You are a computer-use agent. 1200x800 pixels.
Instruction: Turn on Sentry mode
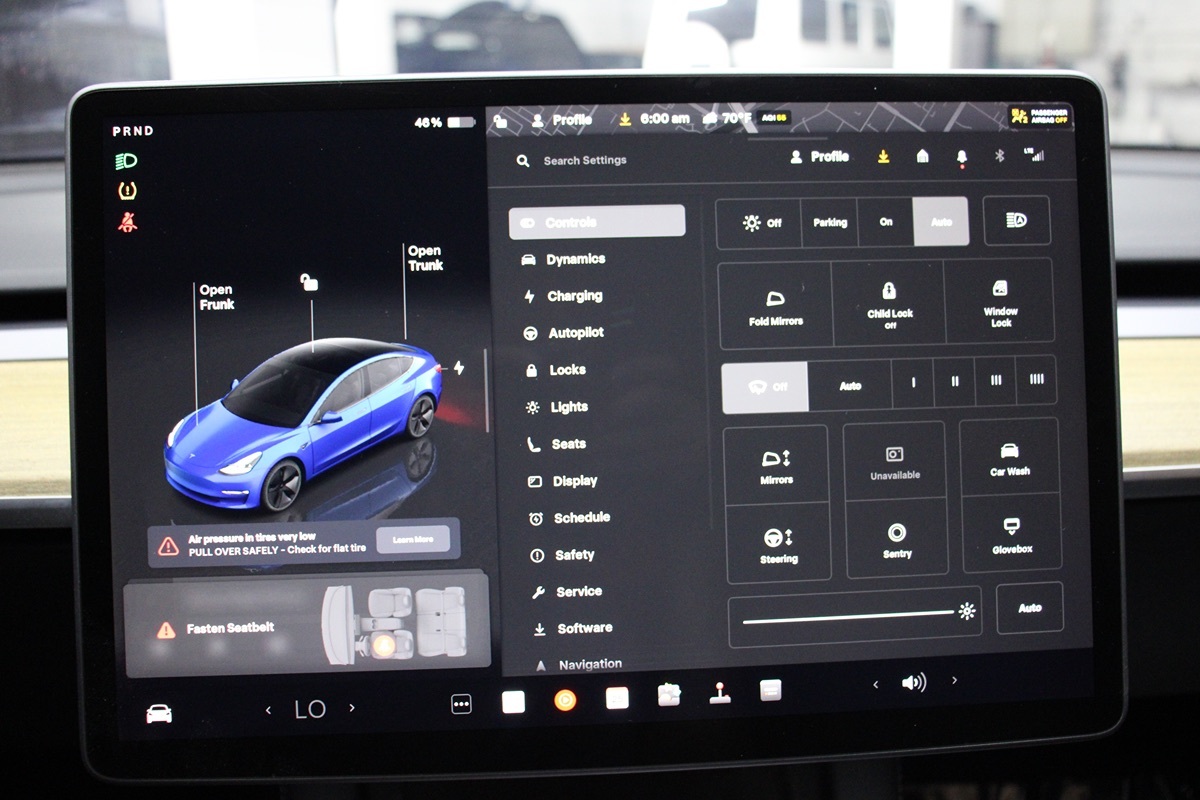coord(897,539)
